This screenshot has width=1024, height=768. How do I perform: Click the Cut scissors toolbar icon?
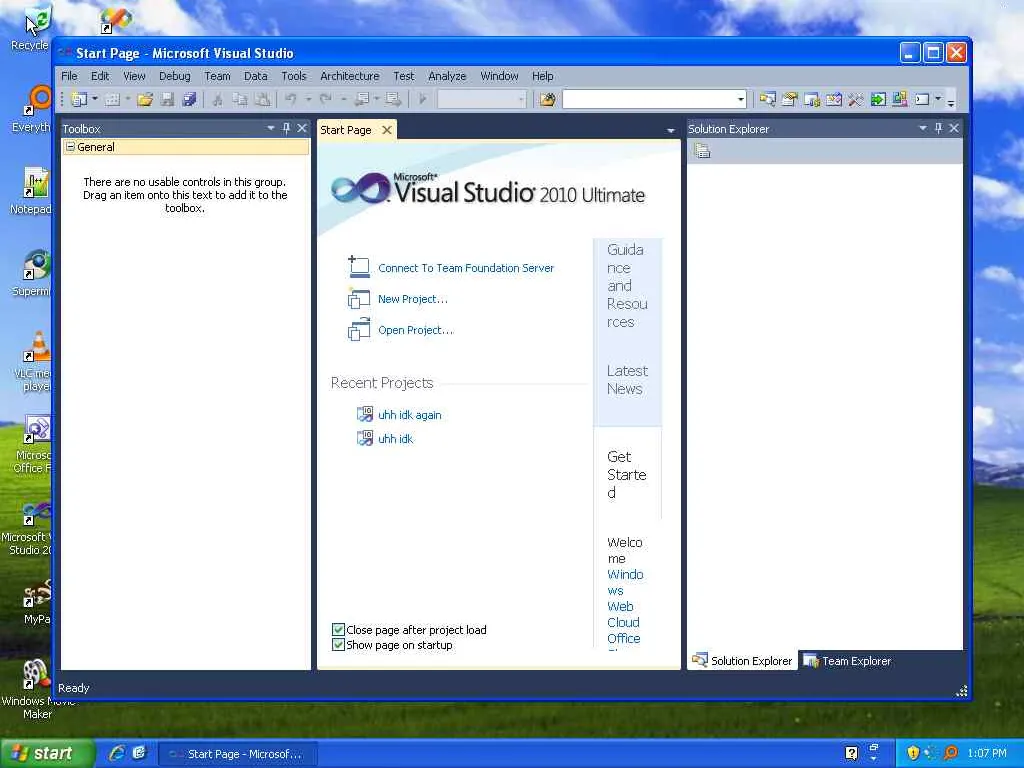218,99
